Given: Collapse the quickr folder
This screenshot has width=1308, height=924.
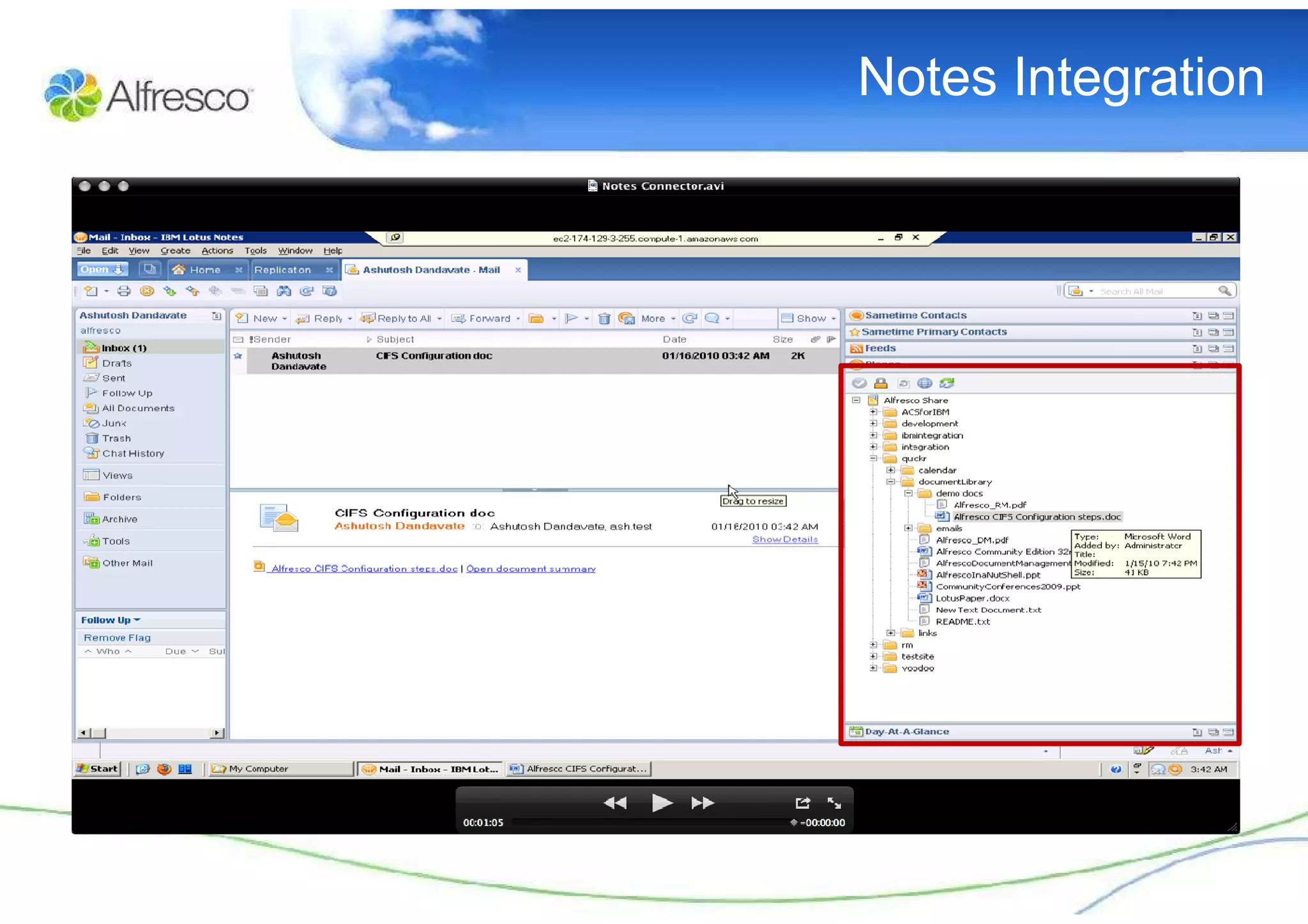Looking at the screenshot, I should 873,458.
